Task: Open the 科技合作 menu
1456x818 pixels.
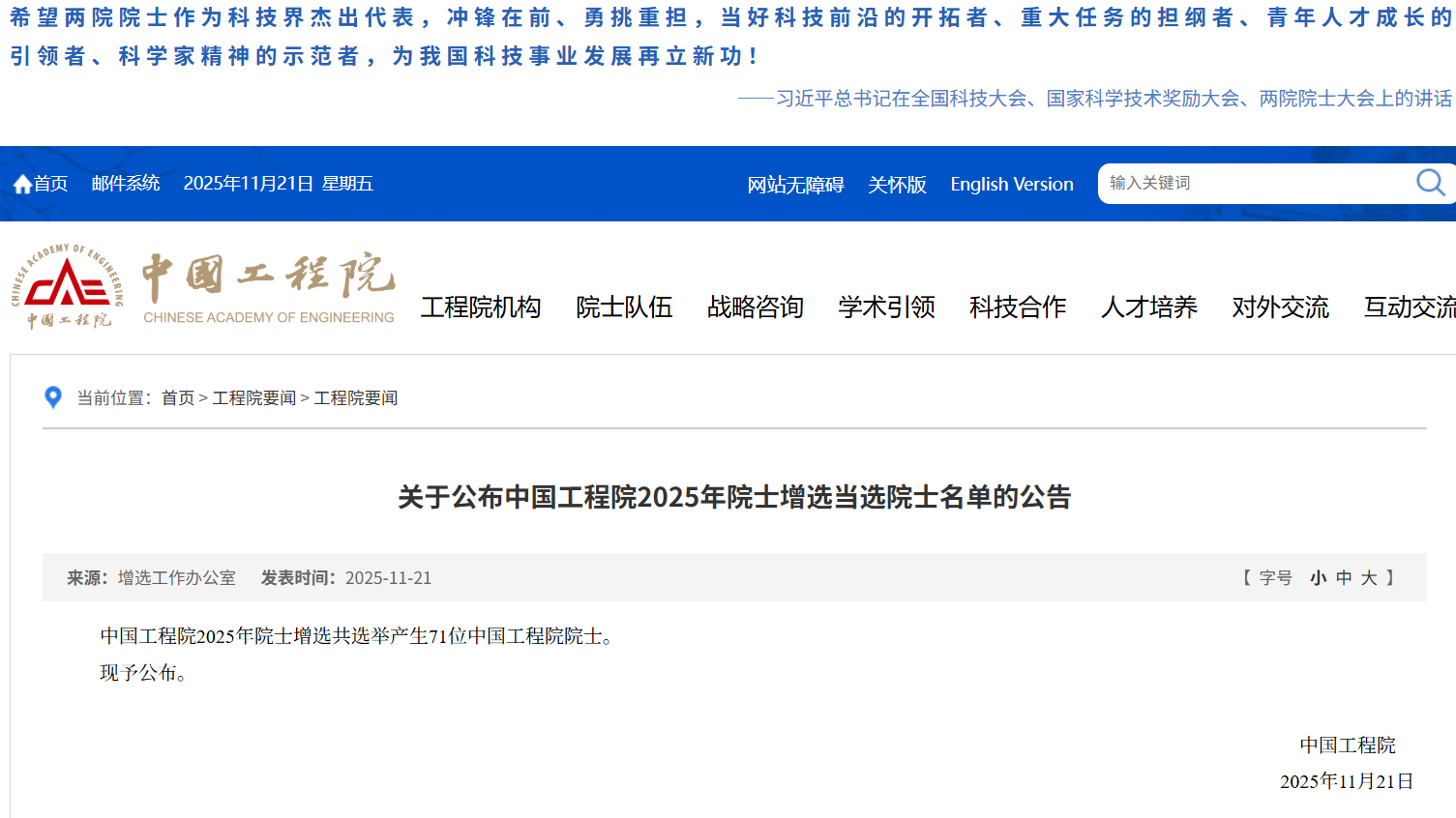Action: [1017, 307]
